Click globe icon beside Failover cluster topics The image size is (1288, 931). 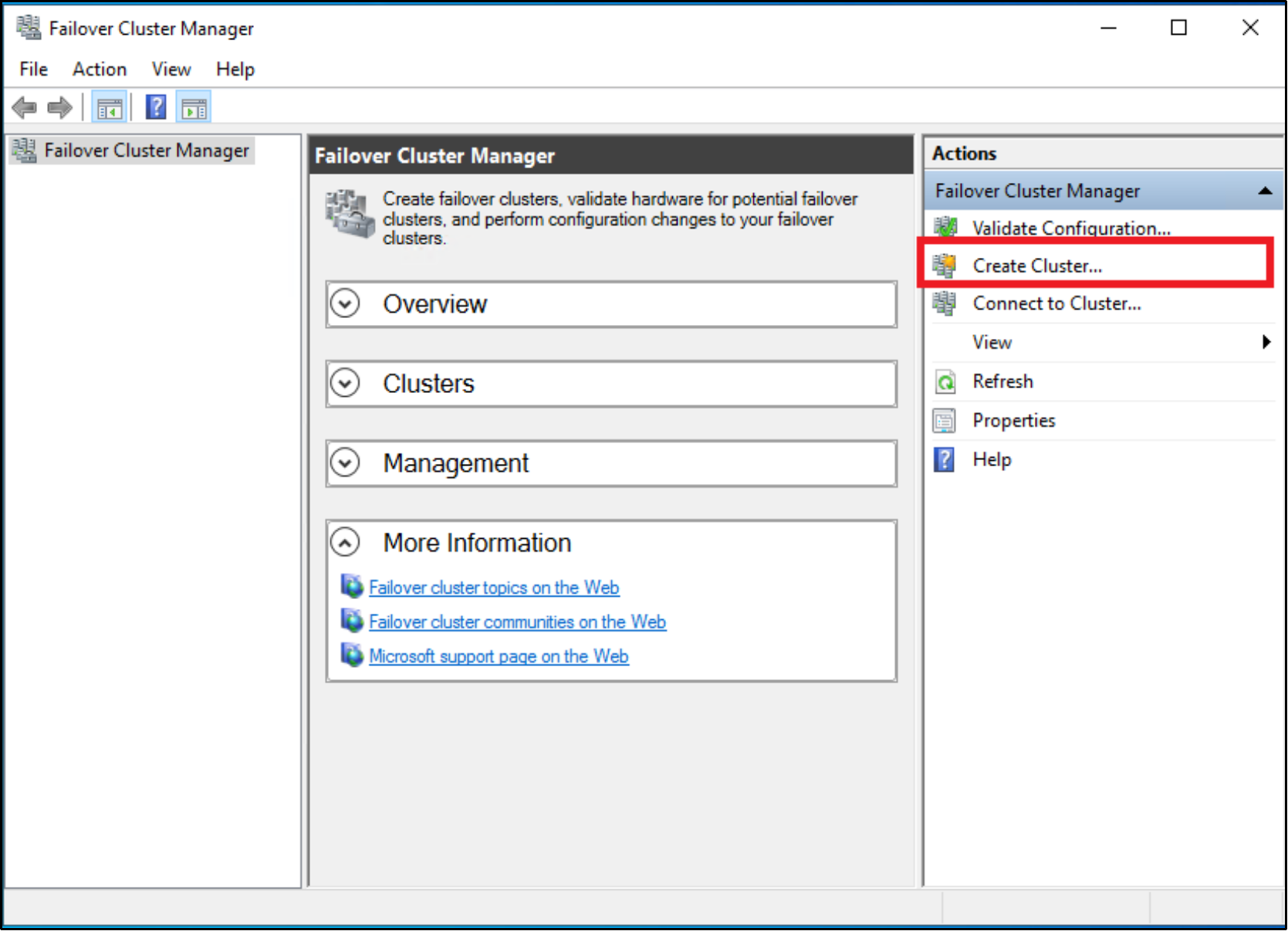[352, 587]
